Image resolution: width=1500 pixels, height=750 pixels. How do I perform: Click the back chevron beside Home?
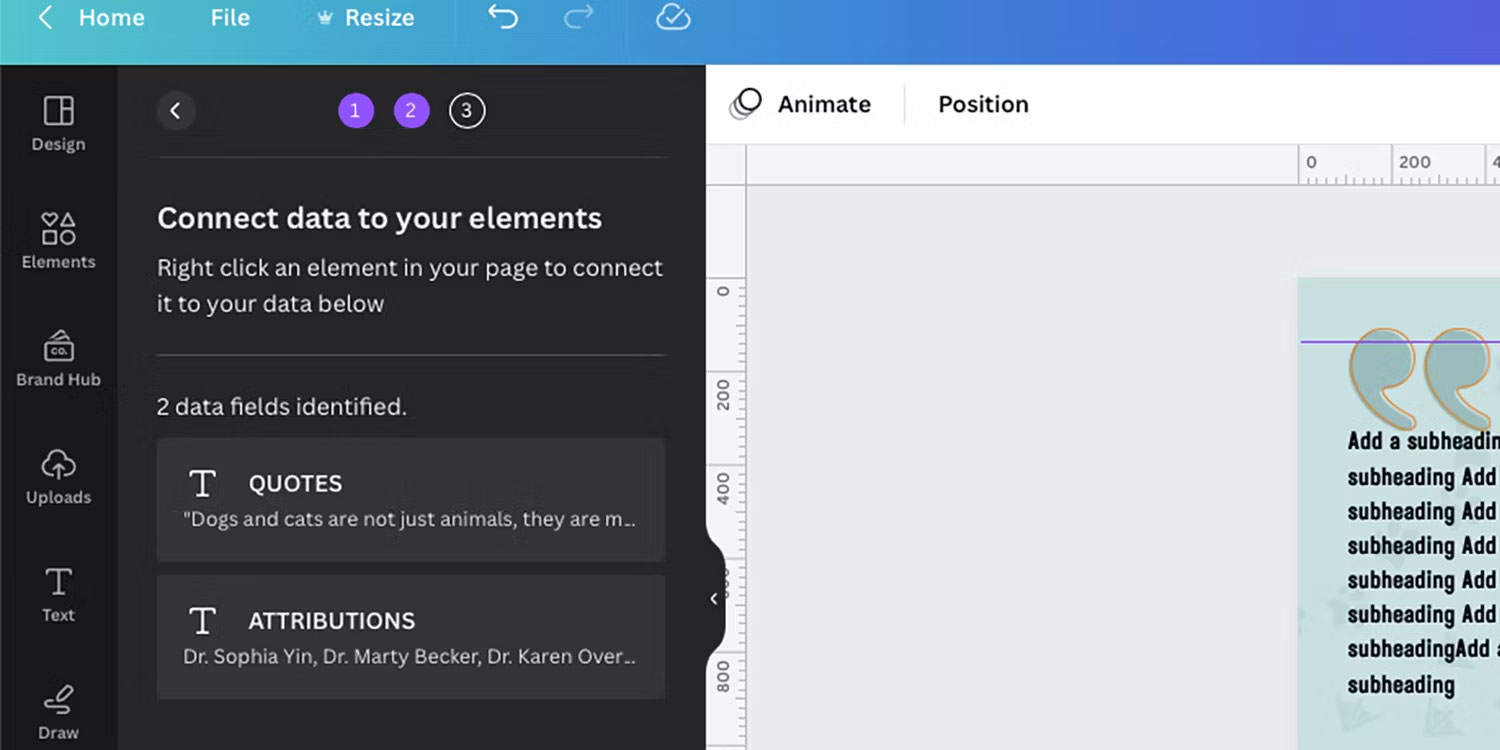click(45, 17)
